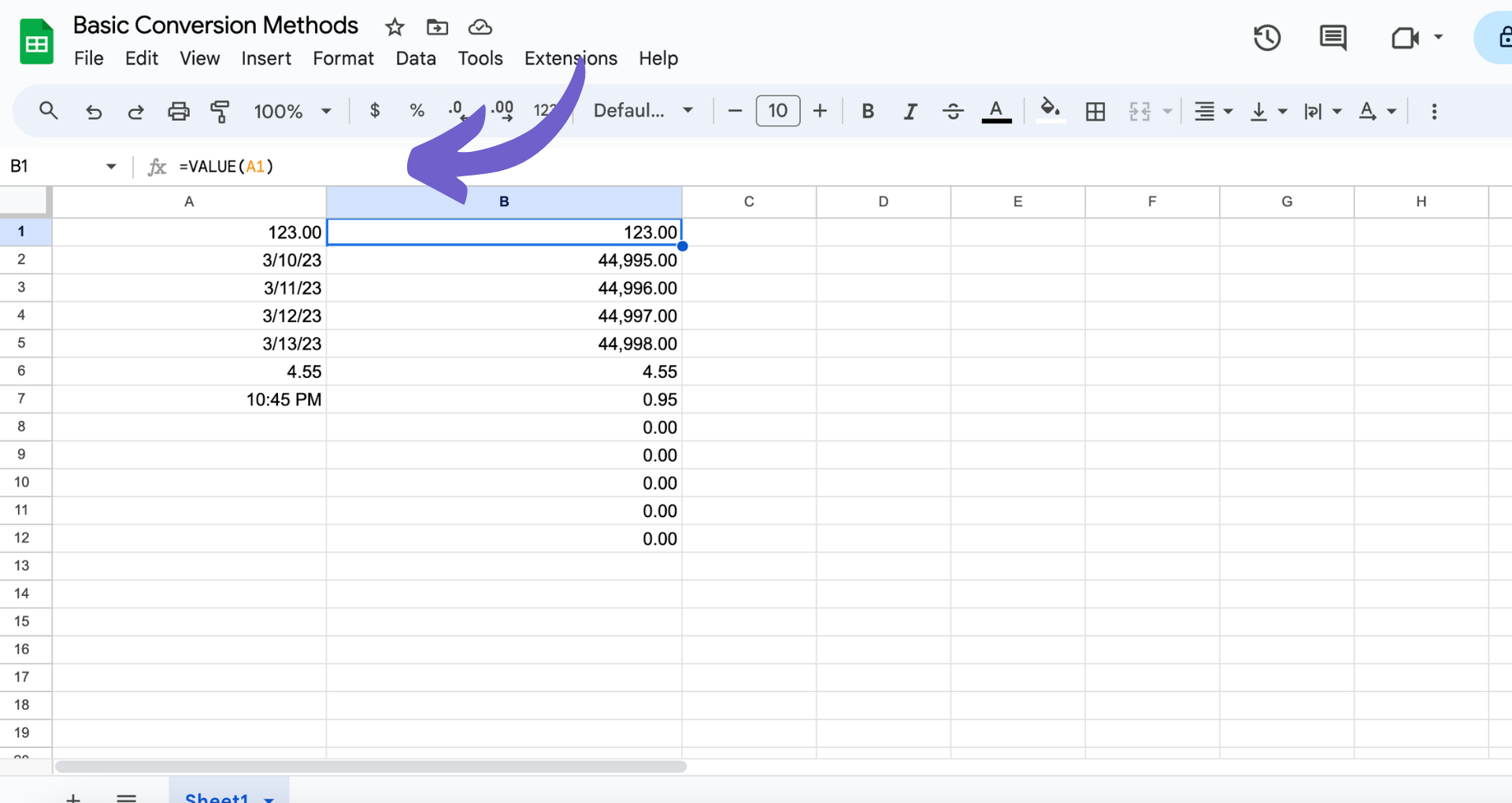Click cell showing 44,995.00
1512x803 pixels.
pos(504,260)
